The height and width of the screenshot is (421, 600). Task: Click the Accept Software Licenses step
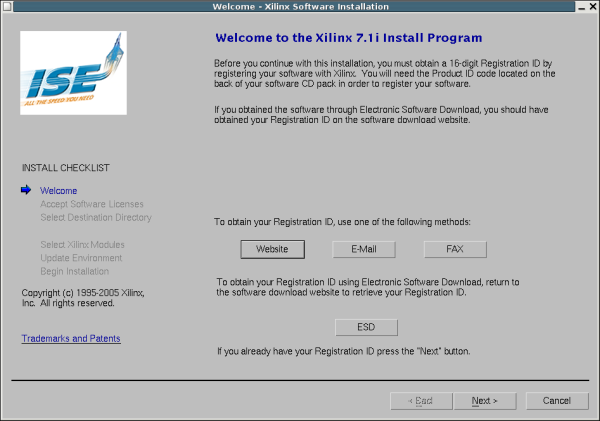coord(92,204)
